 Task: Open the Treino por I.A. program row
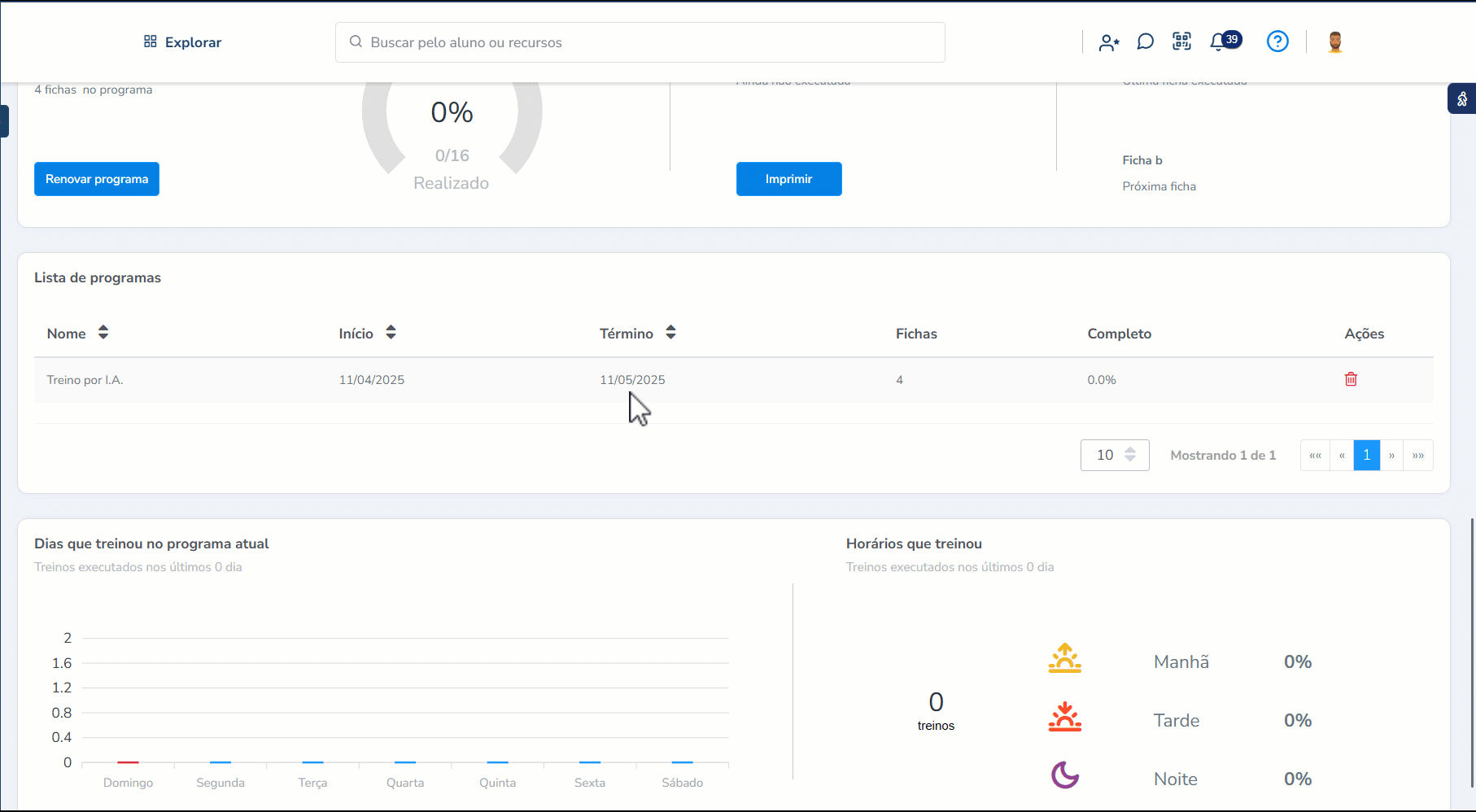(x=85, y=380)
